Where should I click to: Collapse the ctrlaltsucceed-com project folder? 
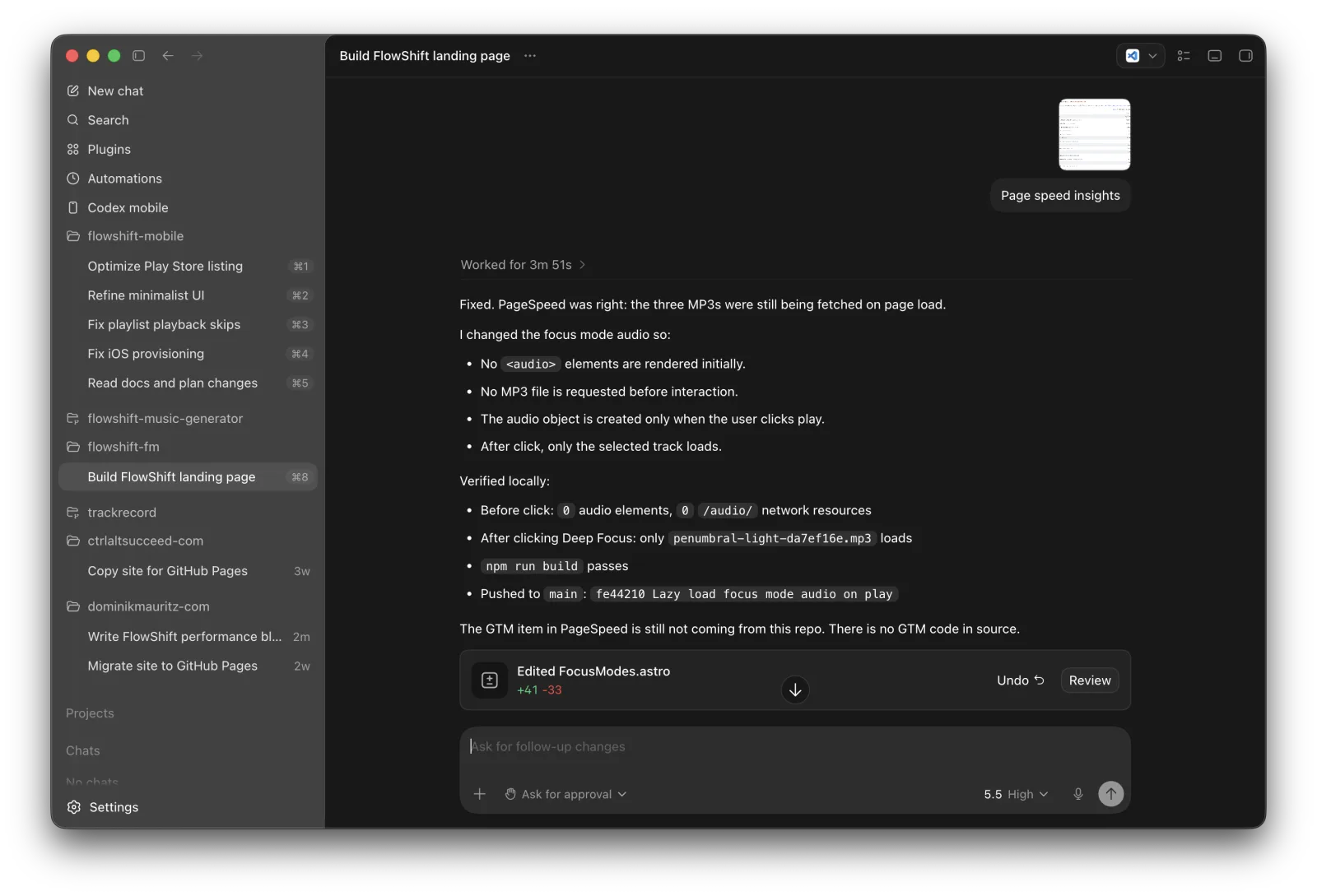[x=72, y=541]
